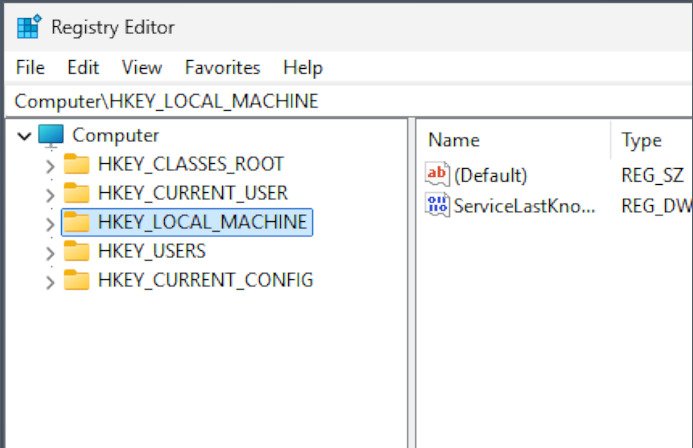The height and width of the screenshot is (448, 693).
Task: Click the address bar showing Computer\HKEY_LOCAL_MACHINE
Action: coord(348,102)
